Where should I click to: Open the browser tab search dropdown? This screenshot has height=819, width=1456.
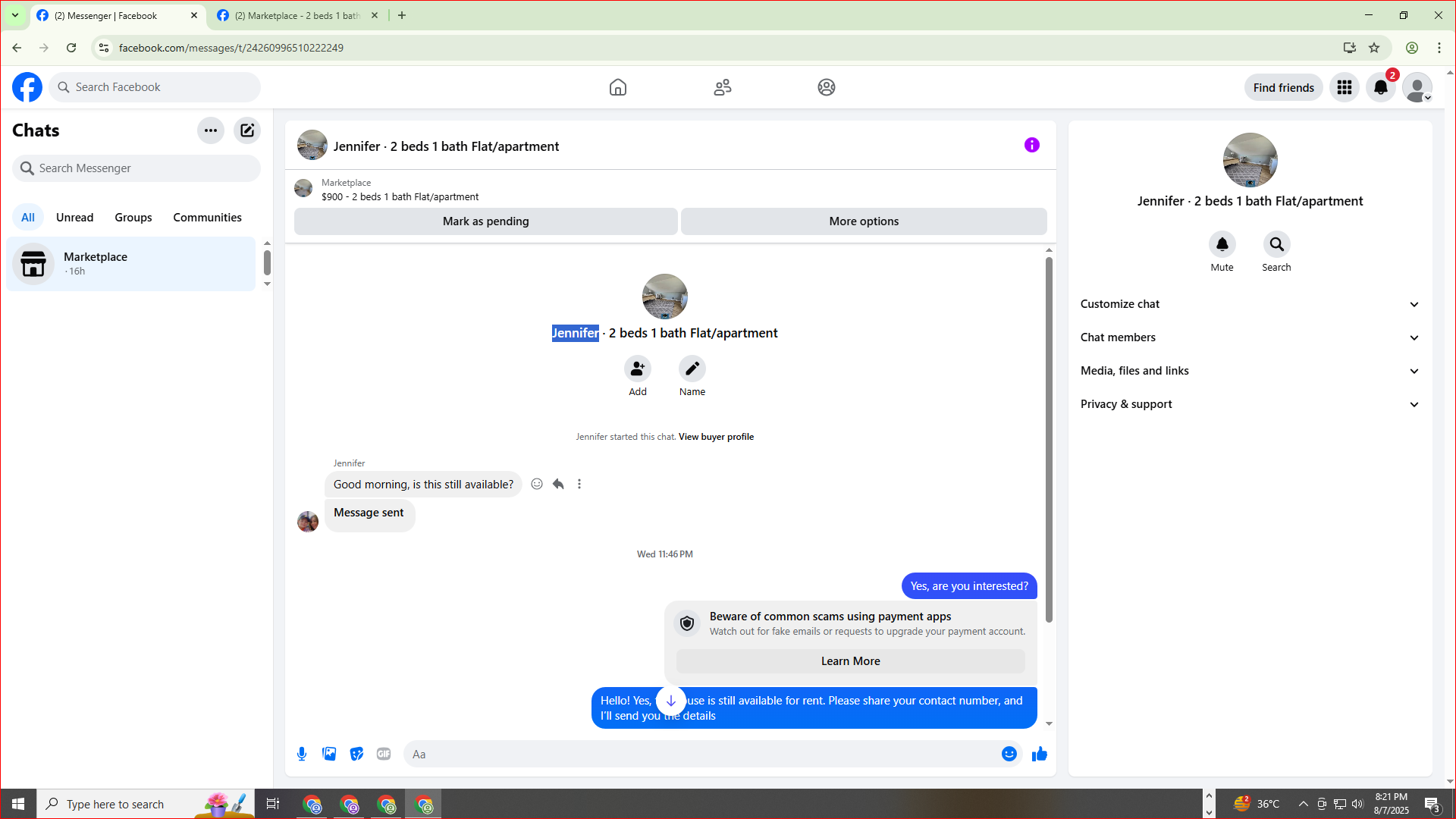point(15,15)
